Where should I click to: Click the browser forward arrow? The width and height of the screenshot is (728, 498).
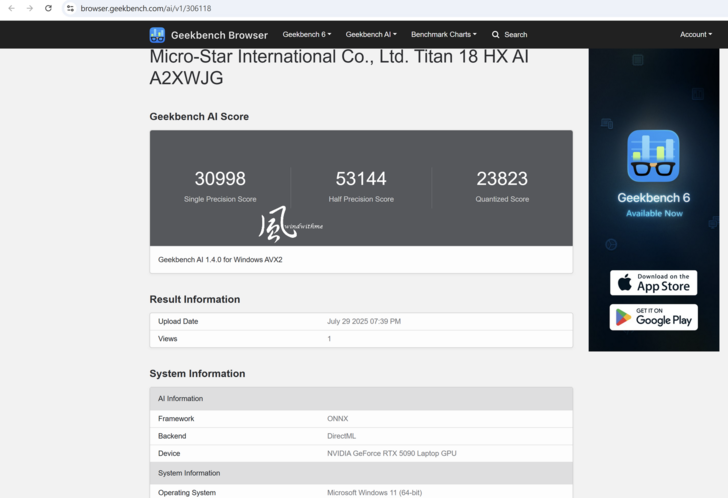[29, 8]
